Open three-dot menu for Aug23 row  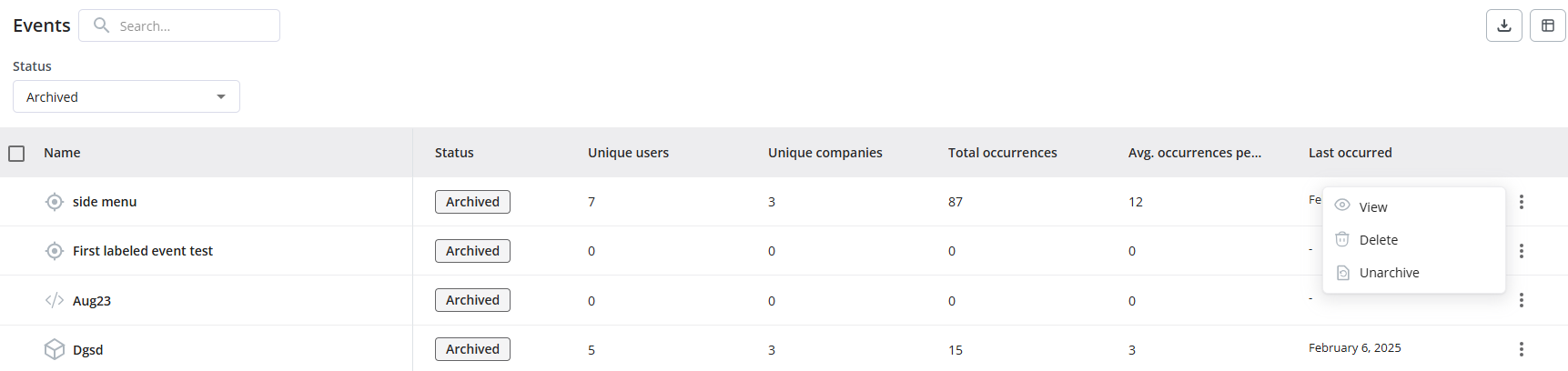coord(1522,300)
